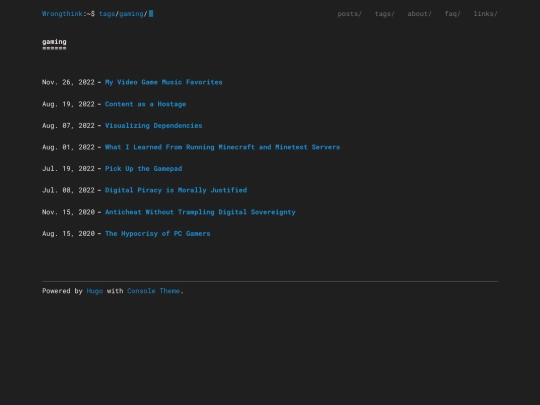
Task: Click the date Aug. 01, 2022
Action: [68, 147]
